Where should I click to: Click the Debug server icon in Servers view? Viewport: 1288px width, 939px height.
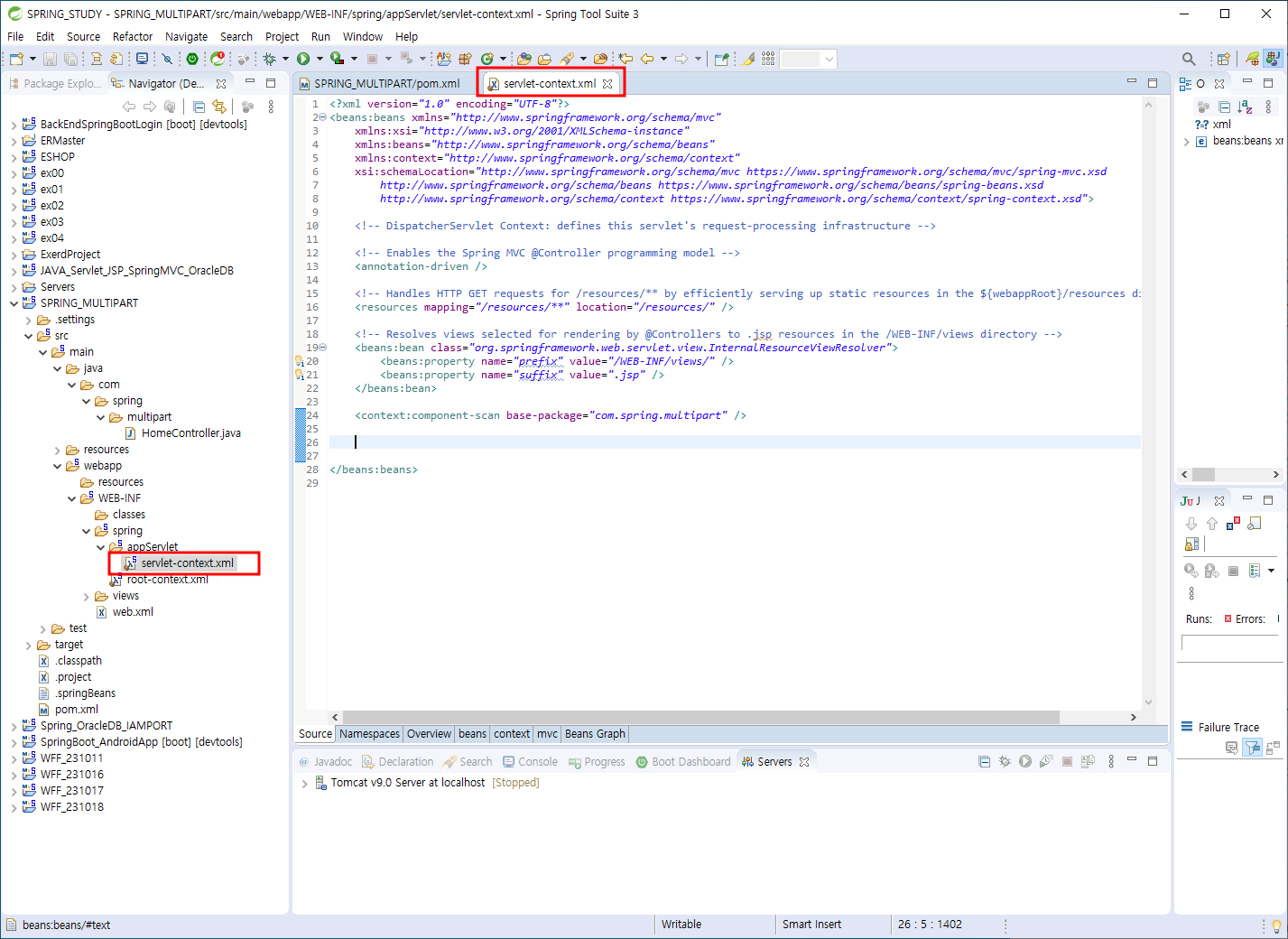tap(1005, 761)
